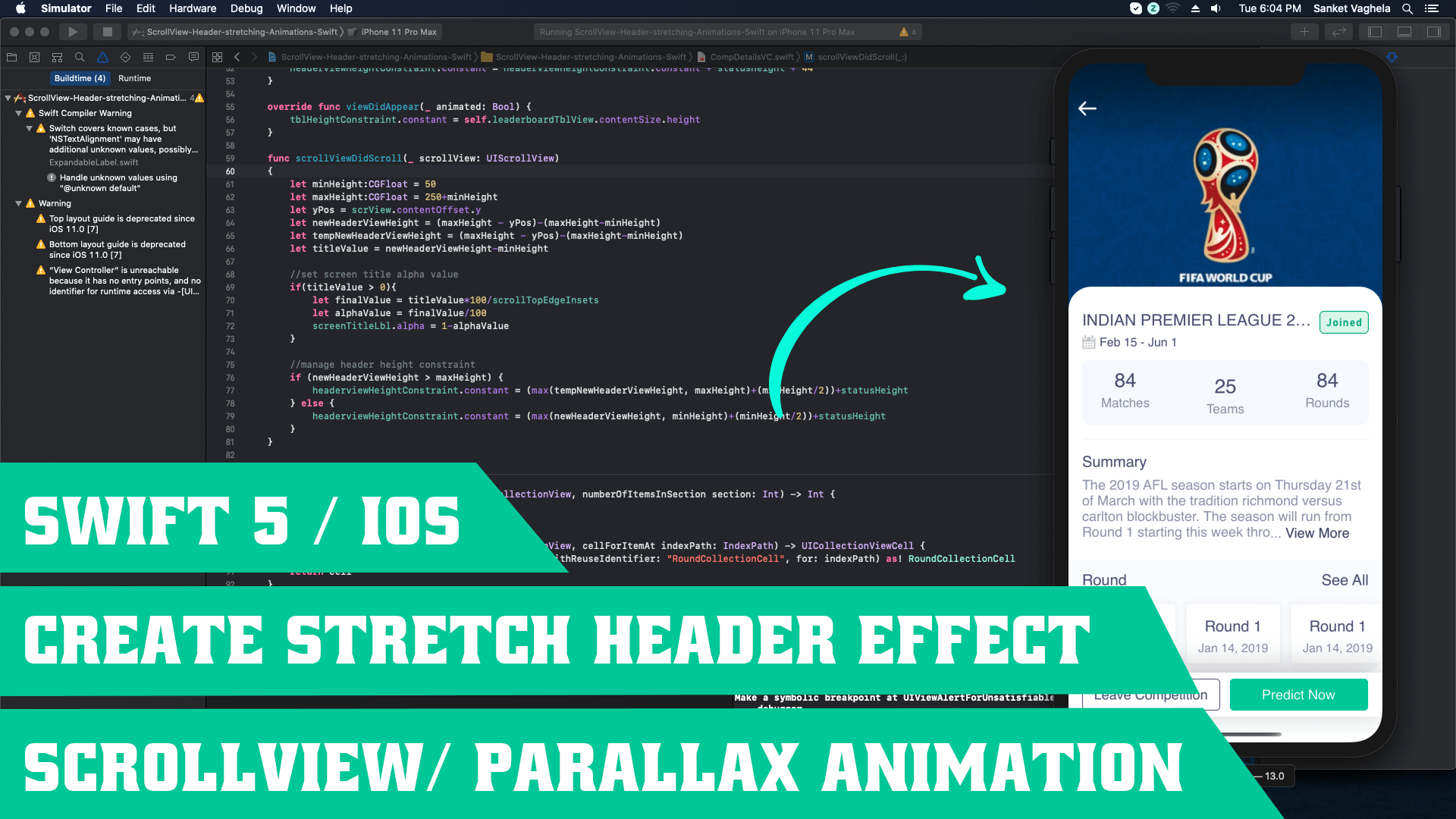The image size is (1456, 819).
Task: Open the Debug menu
Action: click(246, 8)
